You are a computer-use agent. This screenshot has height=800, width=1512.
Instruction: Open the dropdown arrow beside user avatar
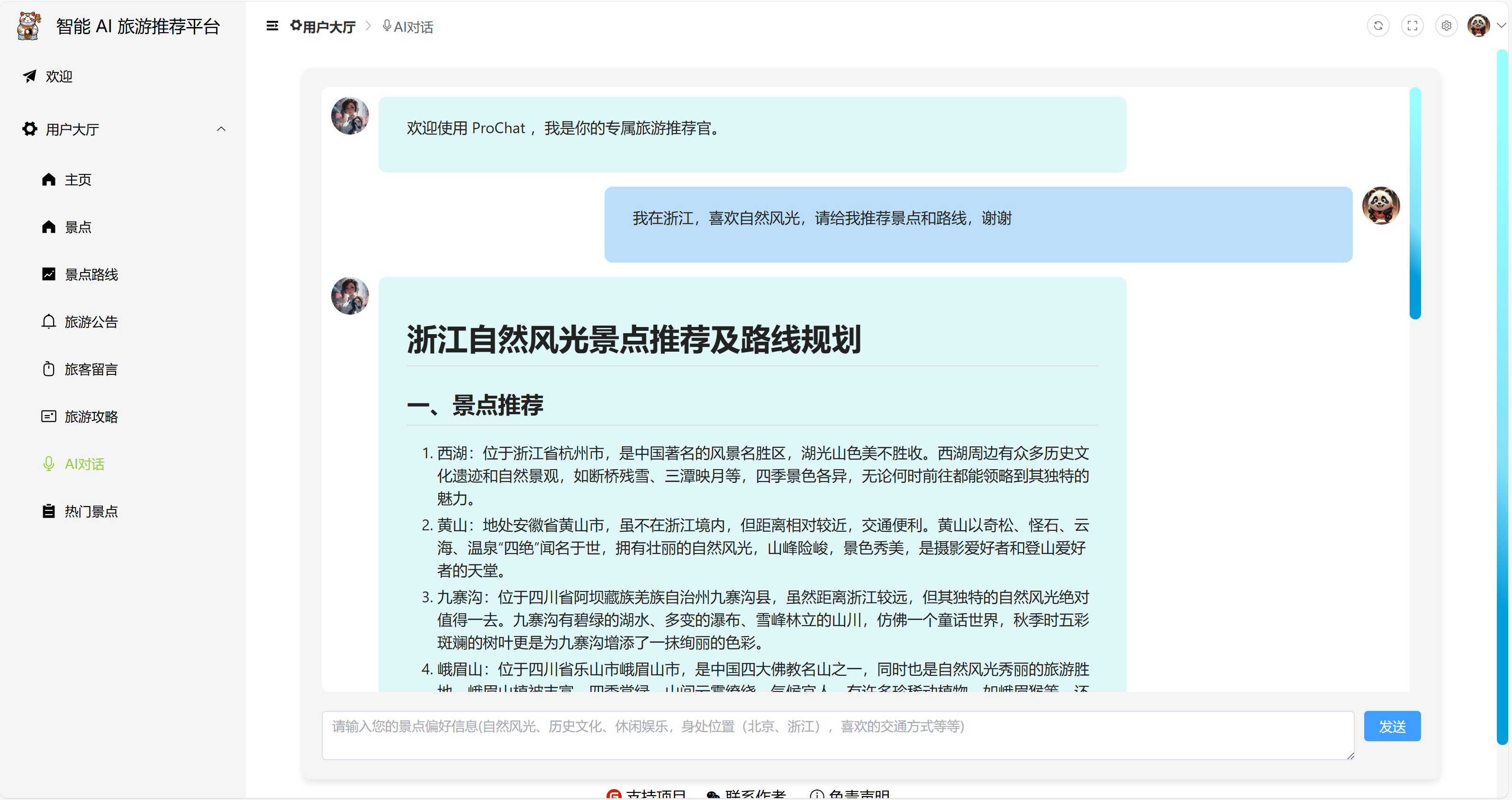tap(1501, 26)
